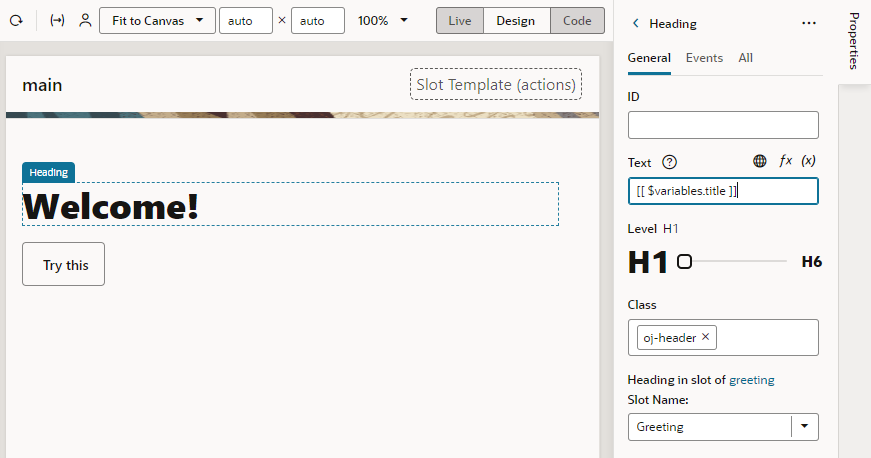The height and width of the screenshot is (458, 871).
Task: Select the Slot Template (actions) placeholder
Action: coord(495,84)
